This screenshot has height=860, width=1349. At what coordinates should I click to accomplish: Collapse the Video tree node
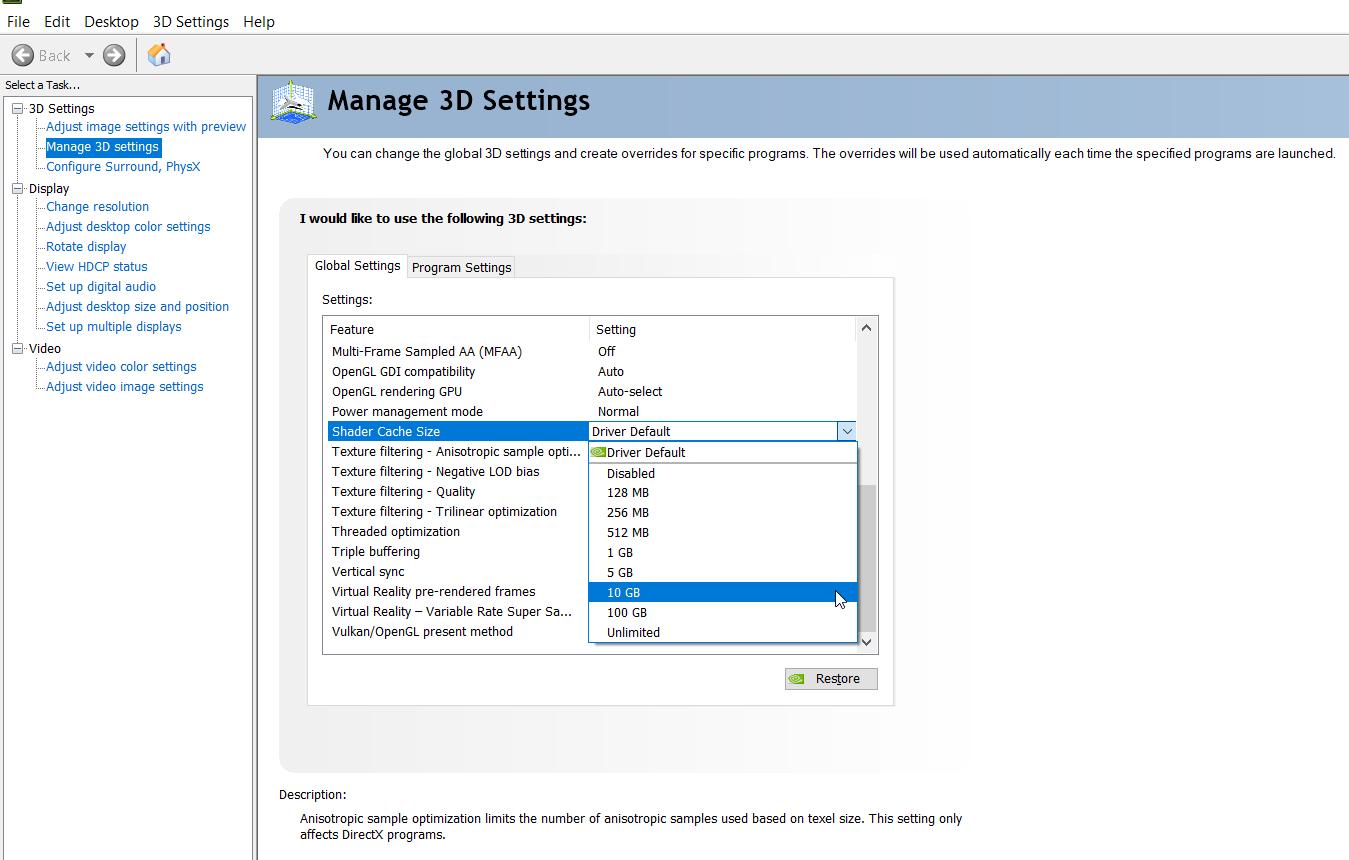tap(17, 348)
